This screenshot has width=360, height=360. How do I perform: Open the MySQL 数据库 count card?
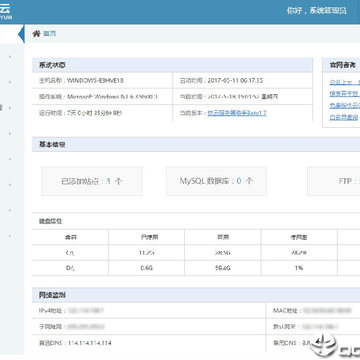(x=216, y=181)
